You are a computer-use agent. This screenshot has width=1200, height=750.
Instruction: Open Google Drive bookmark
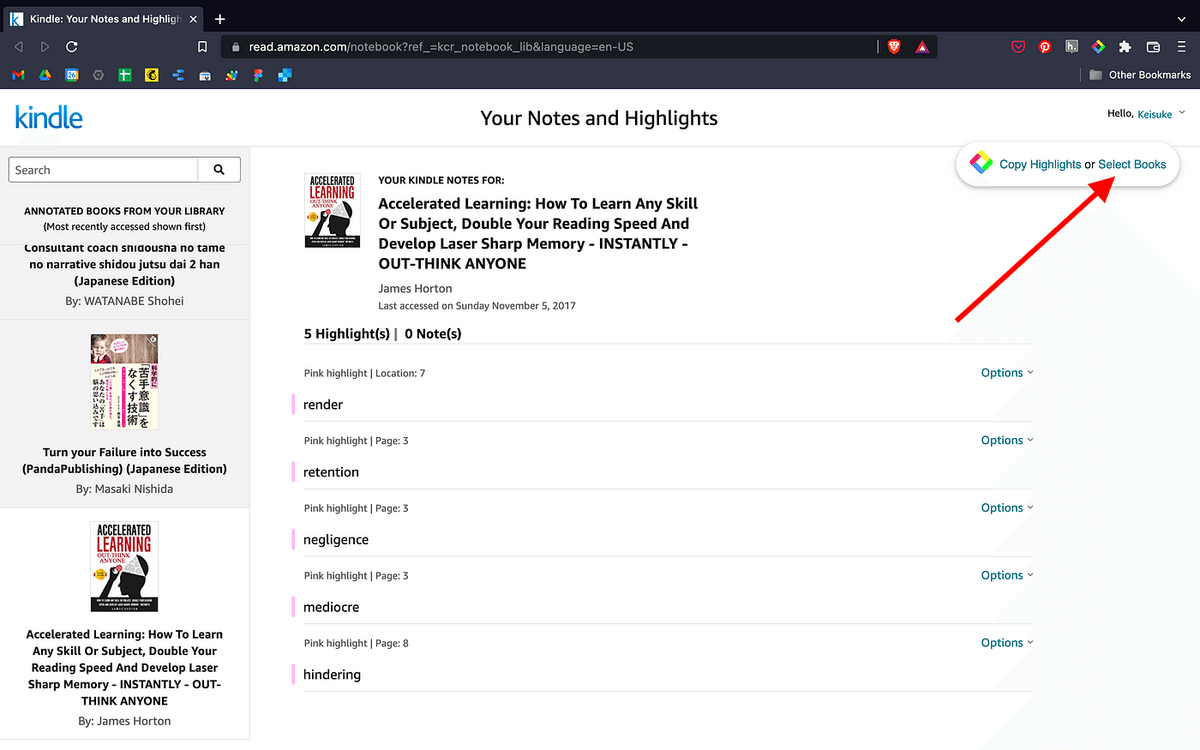[45, 75]
